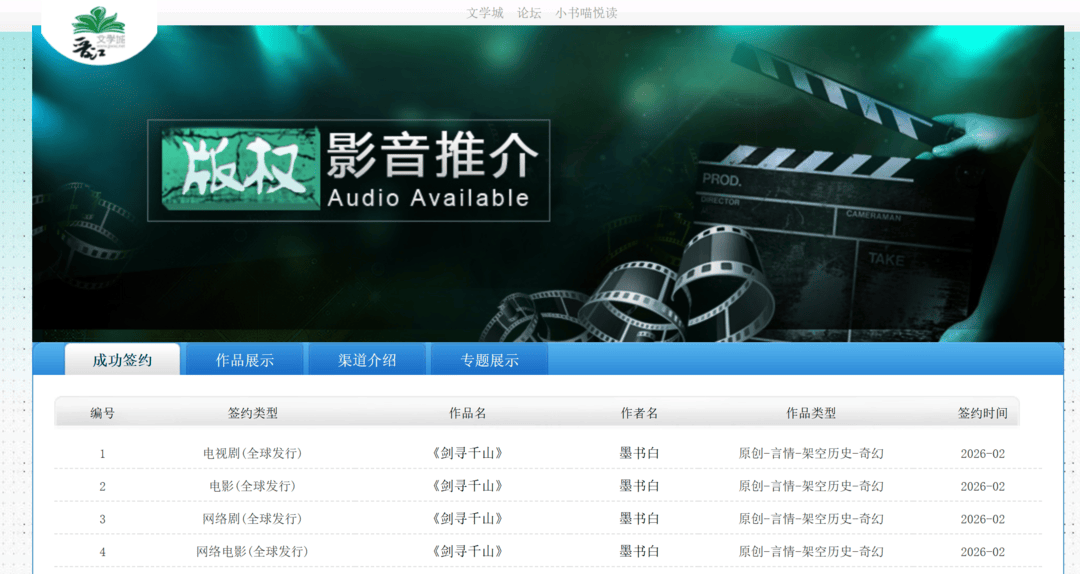This screenshot has height=574, width=1080.
Task: Switch to the 成功签约 tab
Action: 122,360
